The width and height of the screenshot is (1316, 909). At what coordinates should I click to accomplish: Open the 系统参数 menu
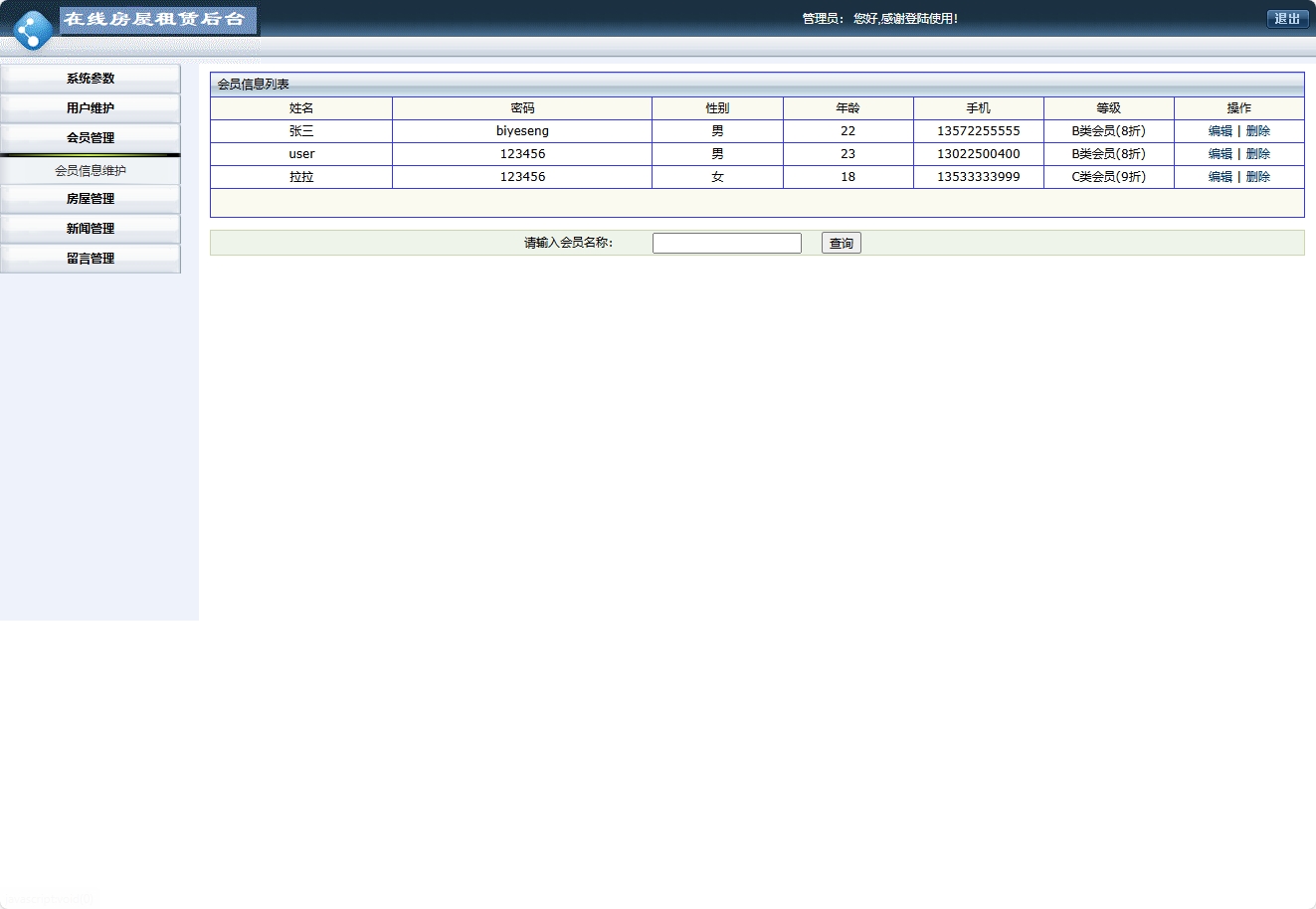pyautogui.click(x=91, y=79)
